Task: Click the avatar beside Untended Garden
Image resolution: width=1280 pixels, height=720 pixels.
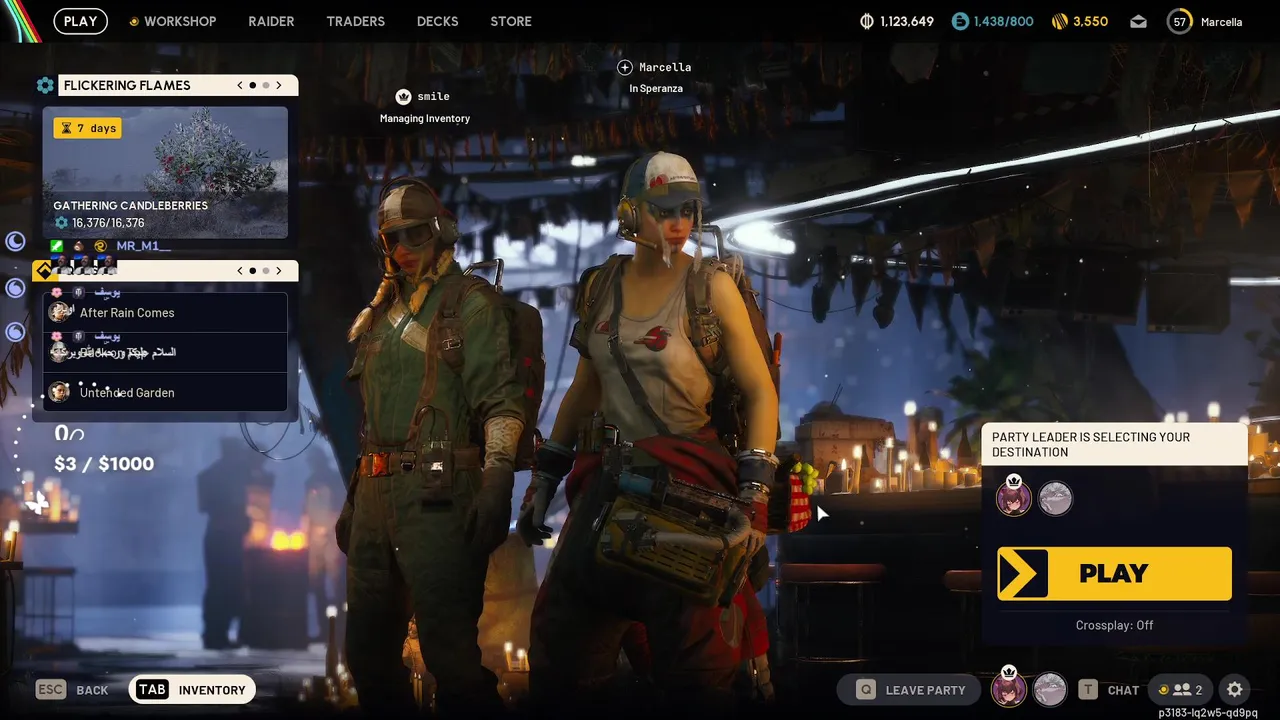Action: (x=60, y=392)
